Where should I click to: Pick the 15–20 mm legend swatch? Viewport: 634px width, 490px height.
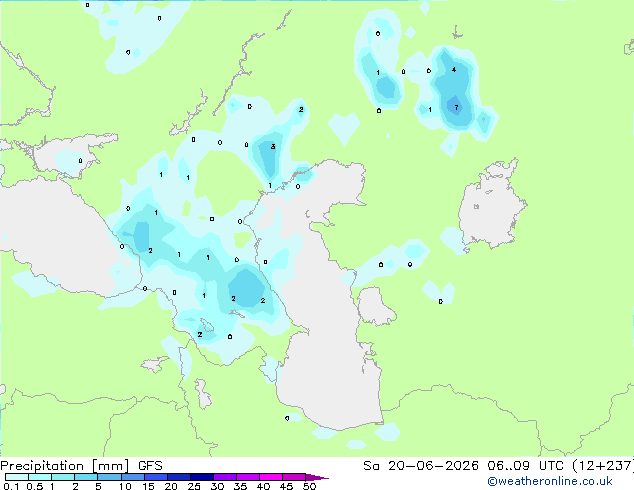pos(155,477)
